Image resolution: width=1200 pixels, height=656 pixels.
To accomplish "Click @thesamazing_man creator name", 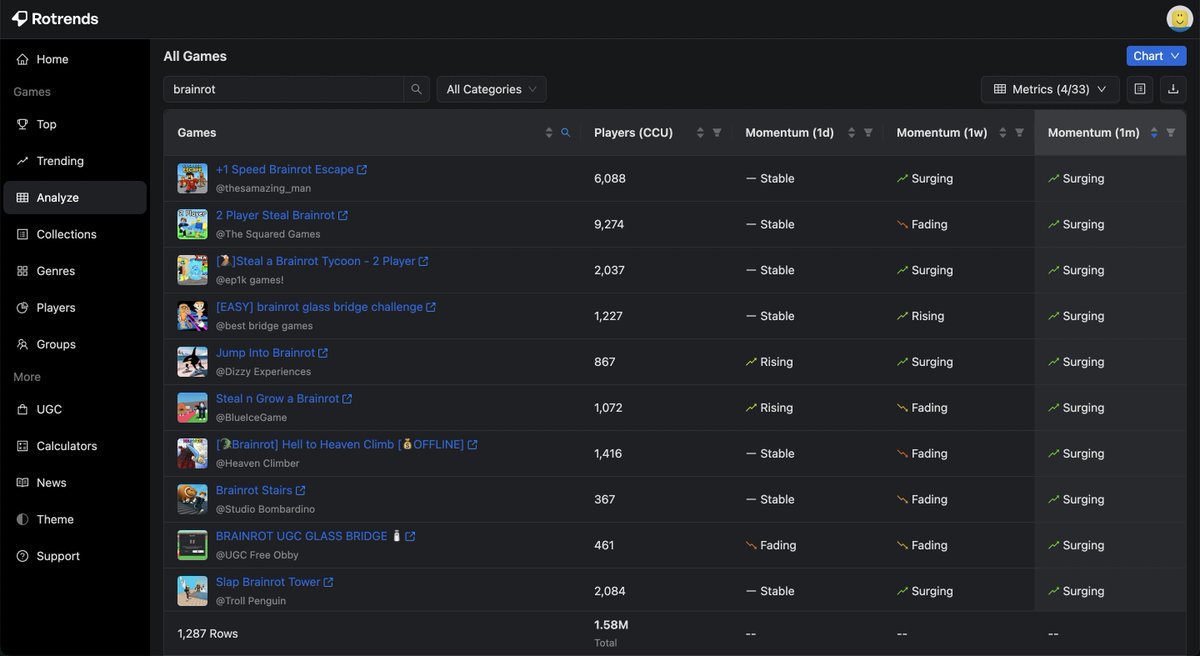I will pos(263,188).
